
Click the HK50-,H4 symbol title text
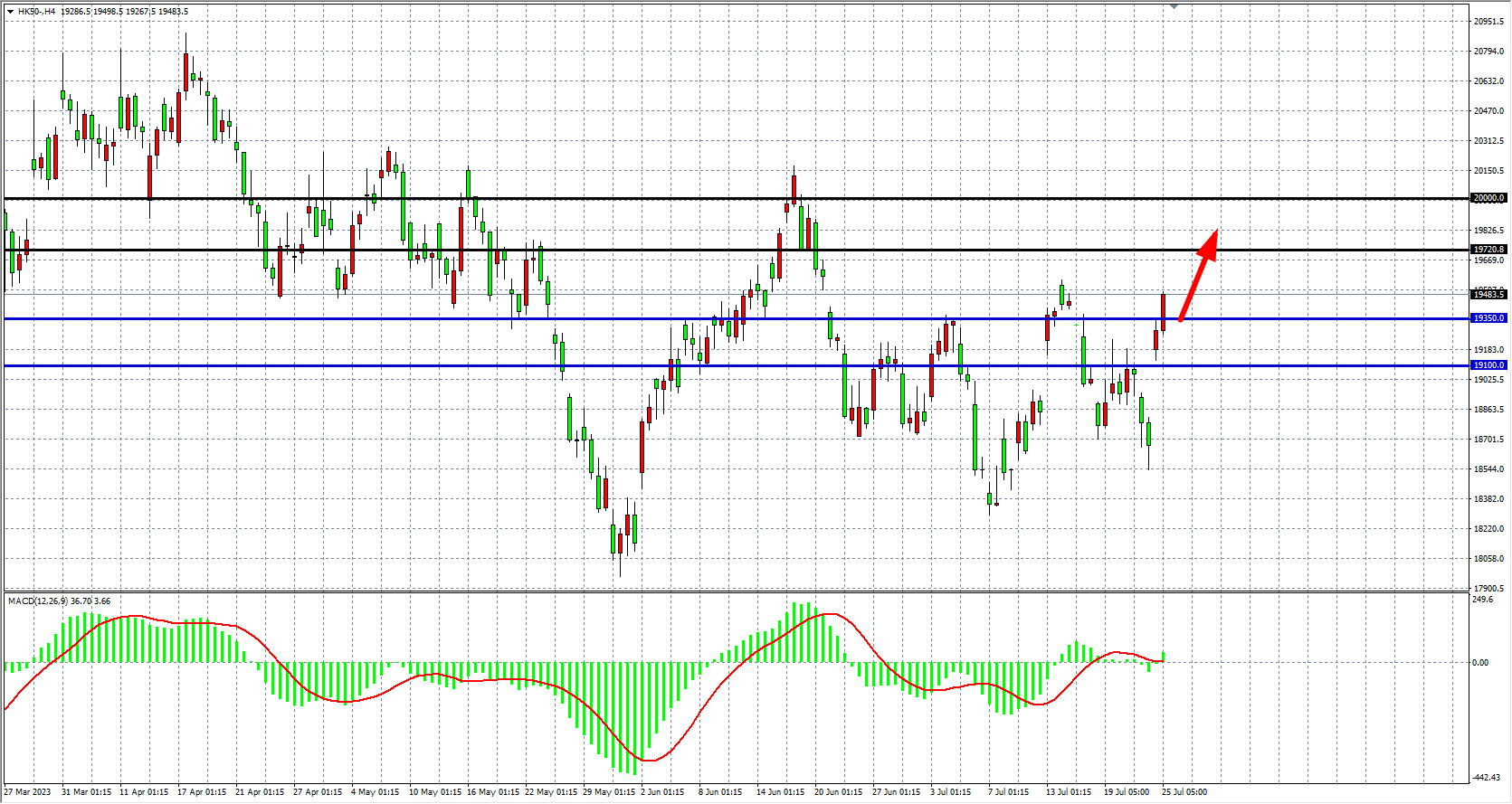pos(37,12)
